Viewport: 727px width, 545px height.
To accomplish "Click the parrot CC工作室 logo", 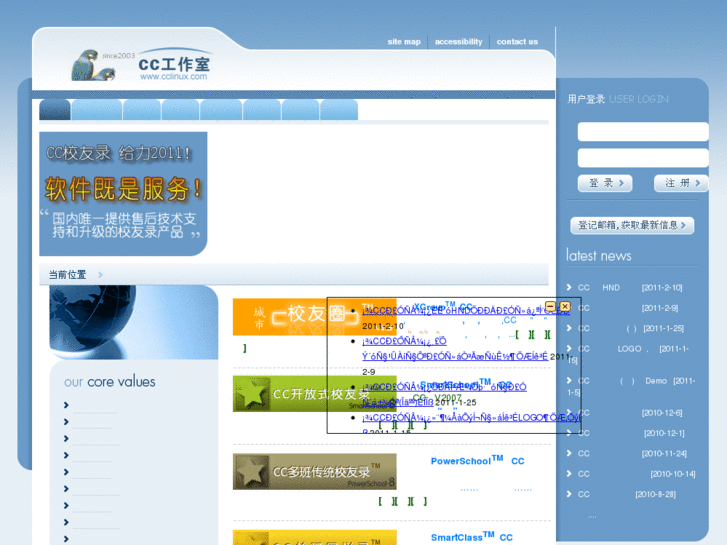I will [x=141, y=64].
